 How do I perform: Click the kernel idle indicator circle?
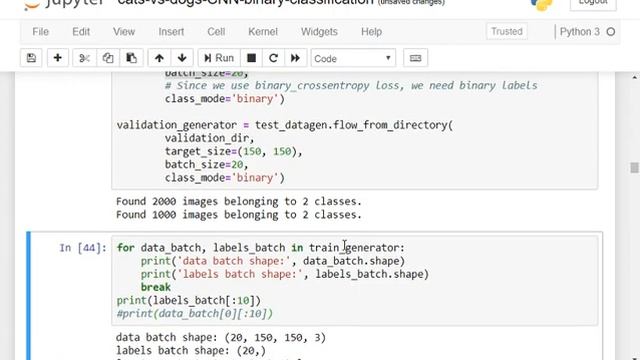click(611, 32)
